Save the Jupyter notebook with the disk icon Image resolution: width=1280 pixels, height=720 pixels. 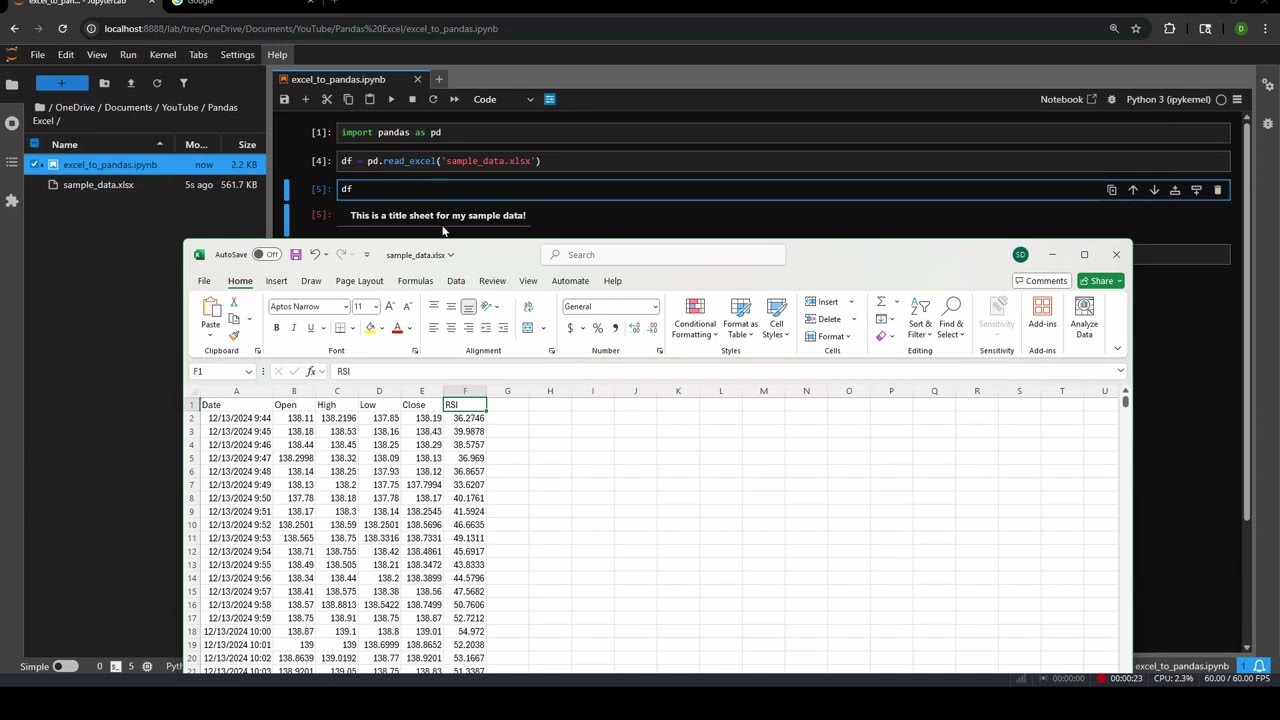click(284, 99)
